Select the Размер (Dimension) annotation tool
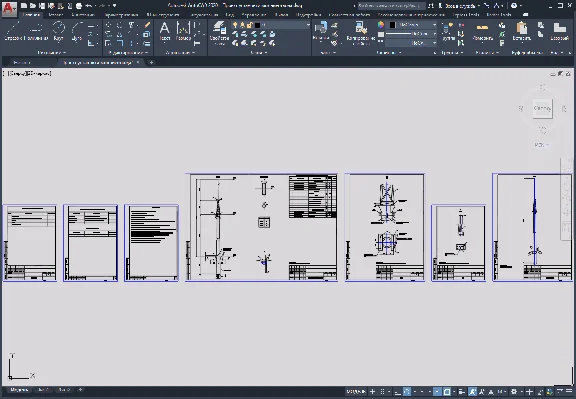This screenshot has height=399, width=576. click(x=183, y=31)
